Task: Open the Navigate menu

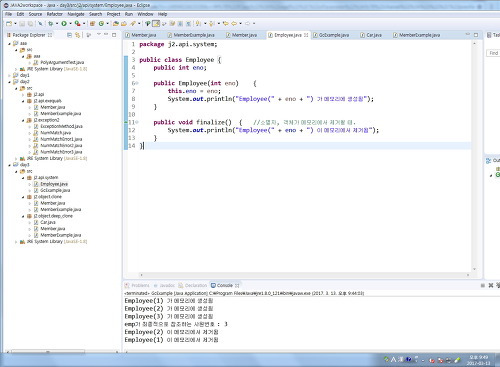Action: pyautogui.click(x=76, y=14)
